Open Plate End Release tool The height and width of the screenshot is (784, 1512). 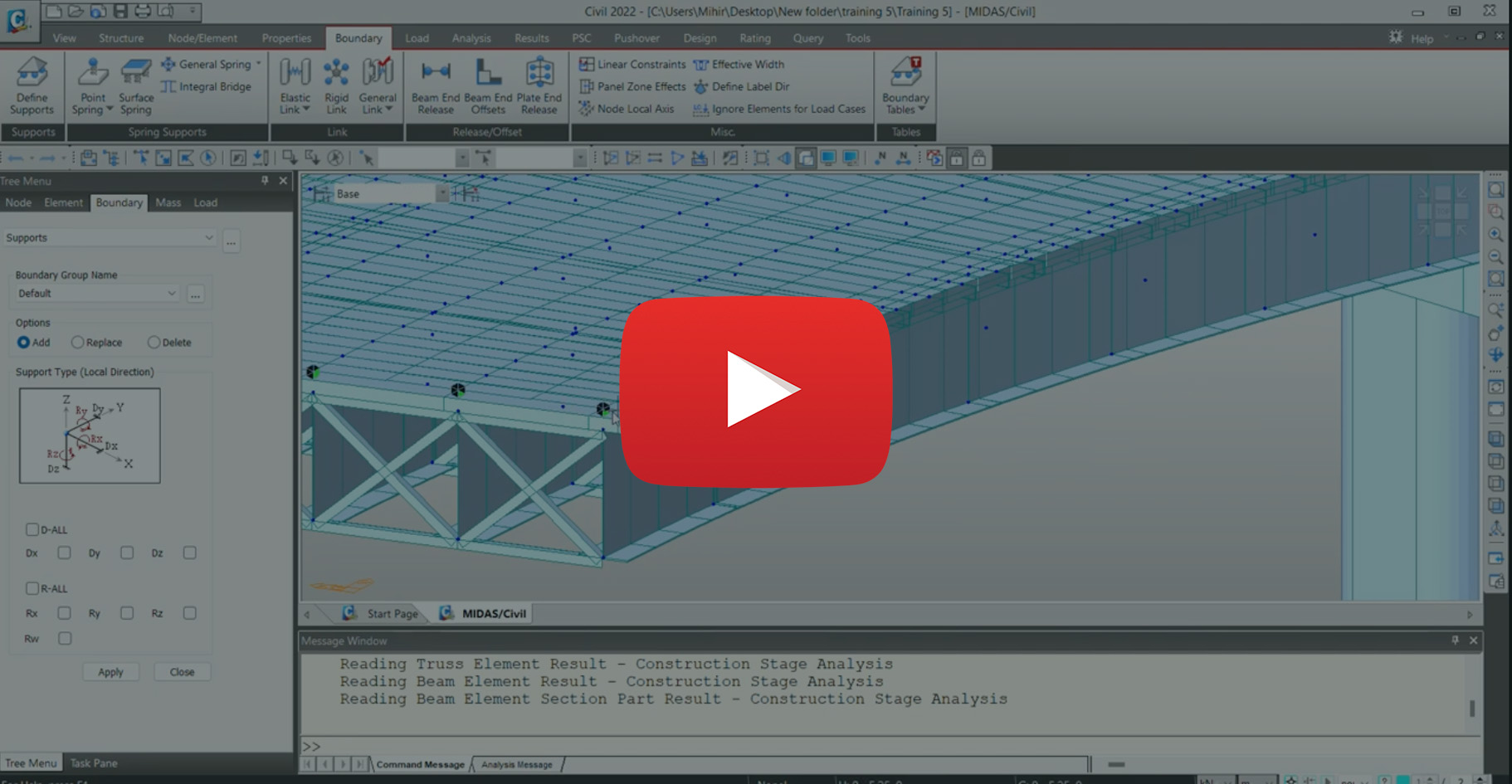[539, 86]
